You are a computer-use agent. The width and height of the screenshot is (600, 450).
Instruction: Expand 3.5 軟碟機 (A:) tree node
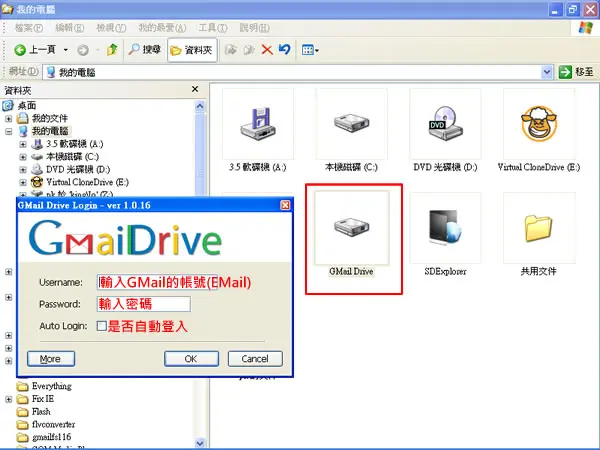click(x=23, y=144)
